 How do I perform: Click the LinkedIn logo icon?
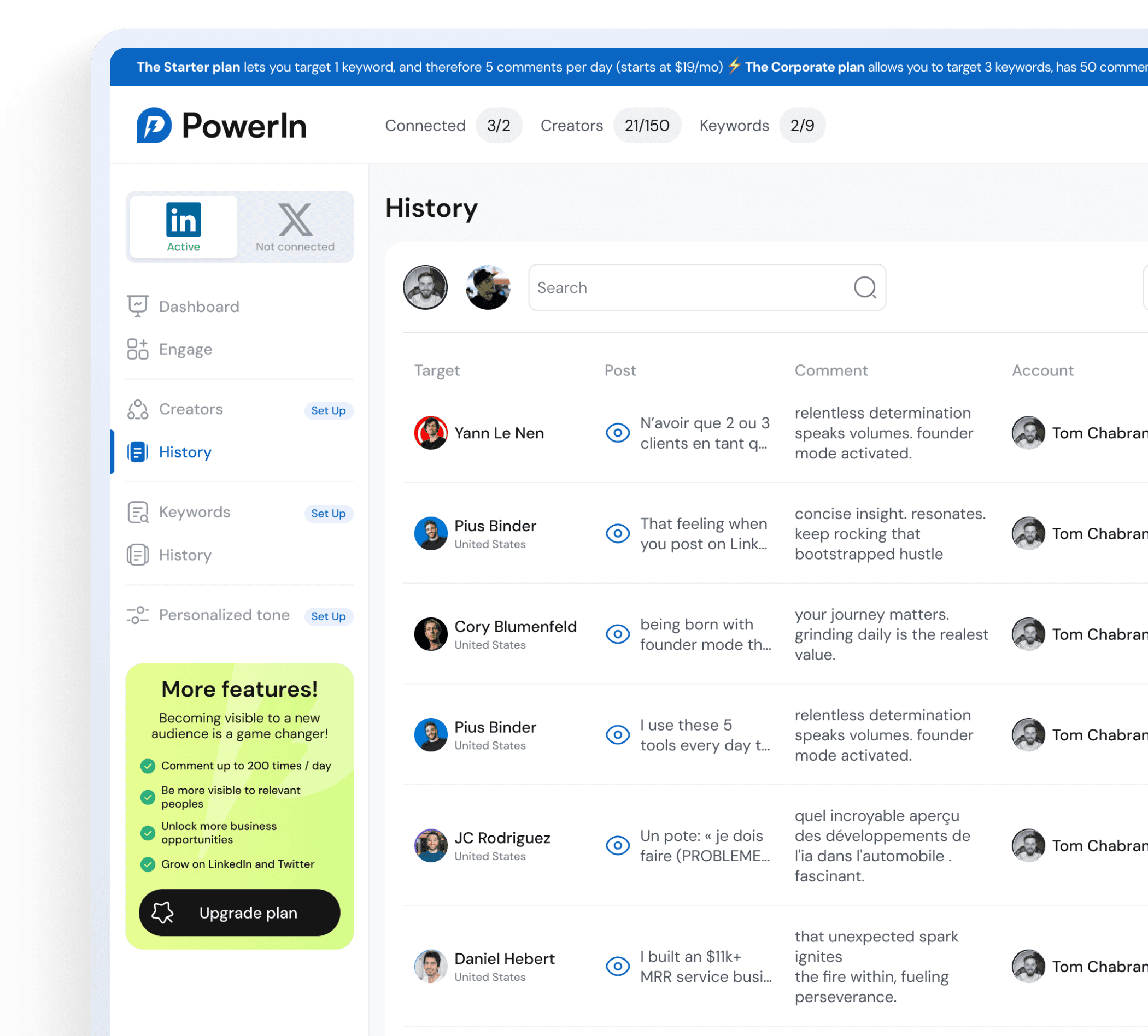click(183, 219)
